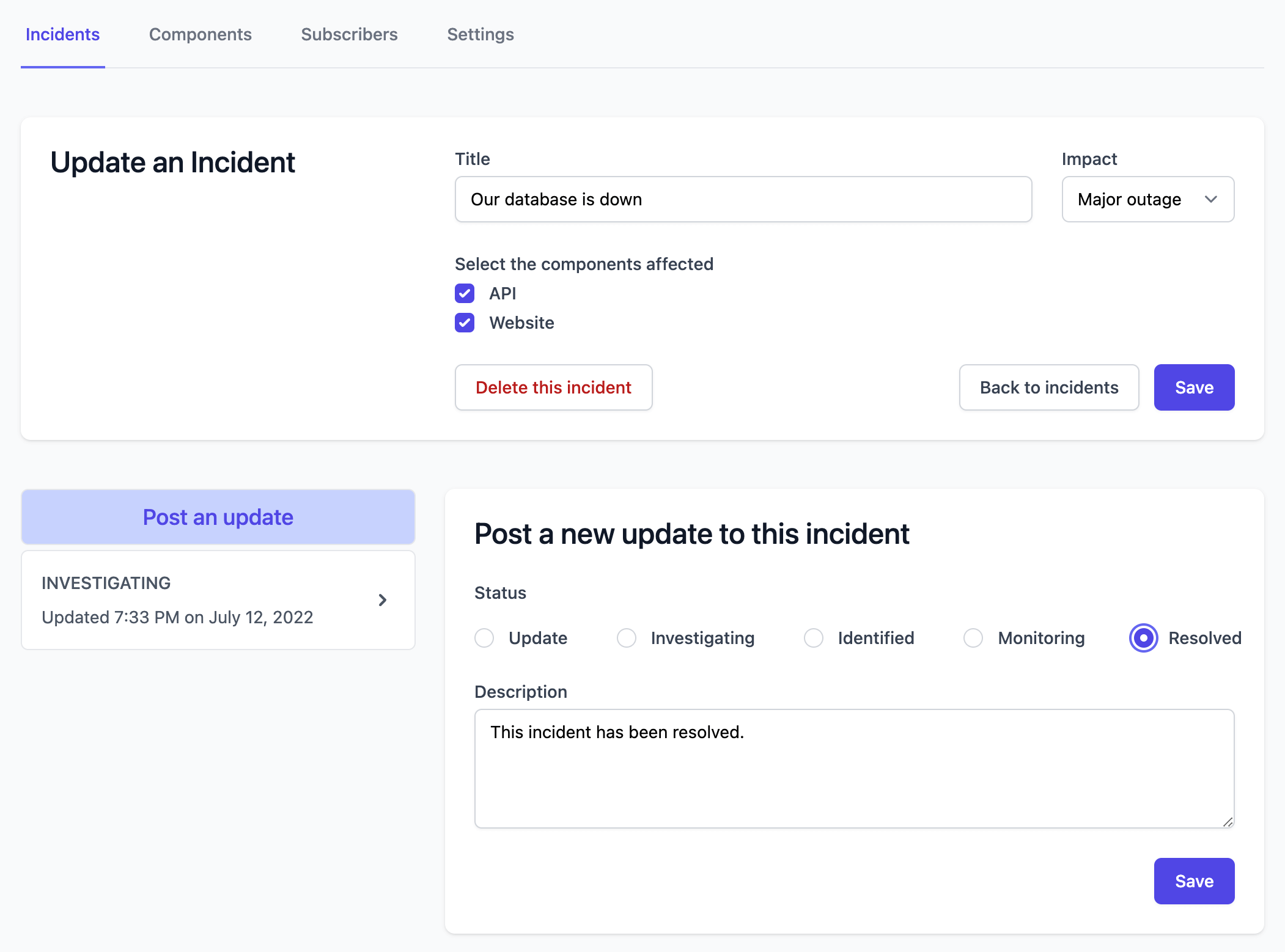Expand the Impact dropdown menu
The image size is (1285, 952).
point(1148,199)
